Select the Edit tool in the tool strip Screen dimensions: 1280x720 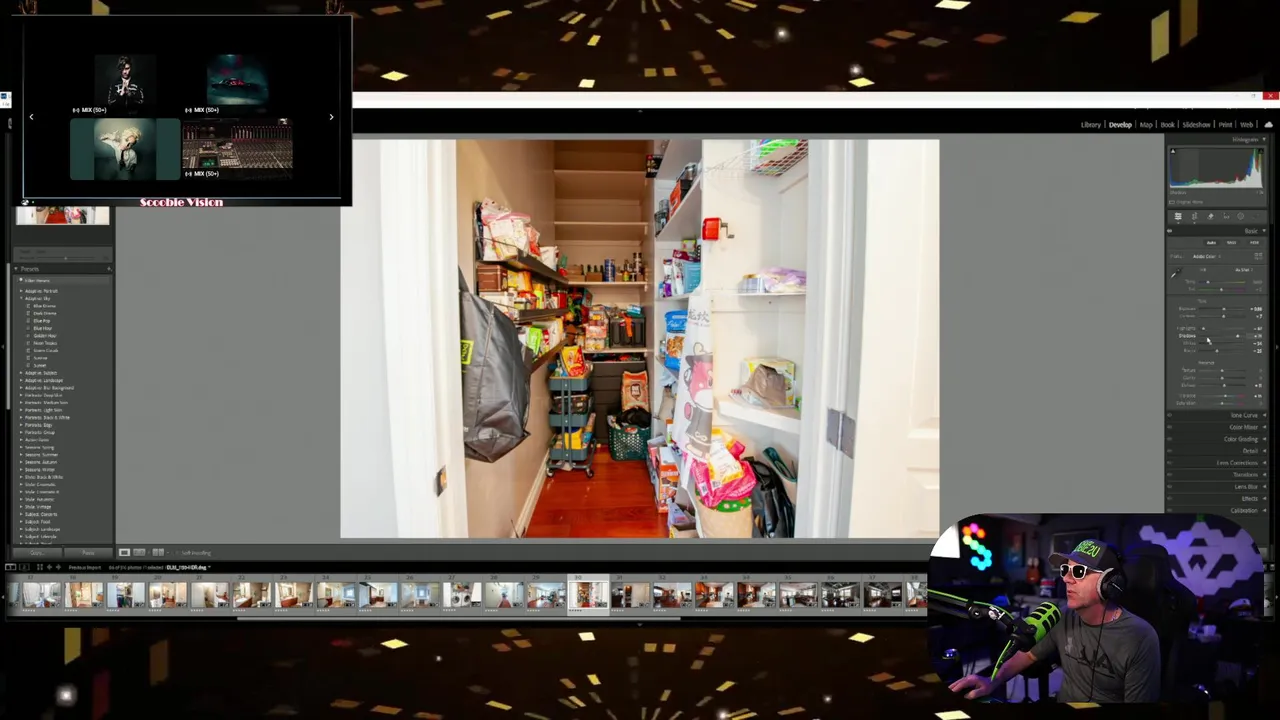pyautogui.click(x=1178, y=216)
